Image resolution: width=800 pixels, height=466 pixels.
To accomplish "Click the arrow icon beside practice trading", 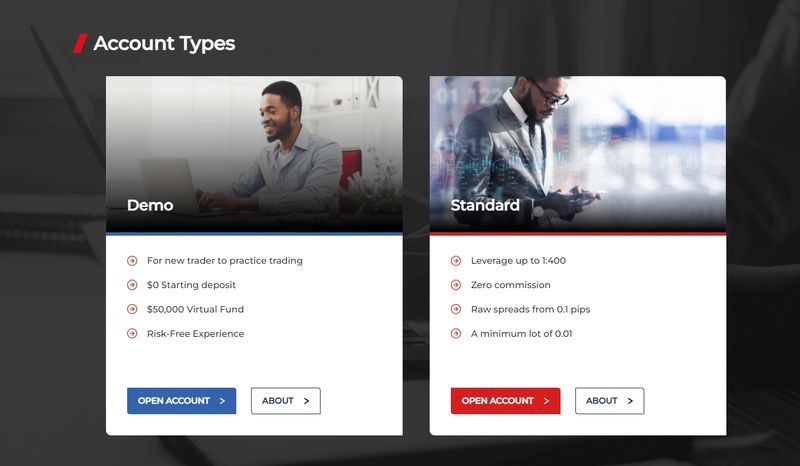I will 132,261.
